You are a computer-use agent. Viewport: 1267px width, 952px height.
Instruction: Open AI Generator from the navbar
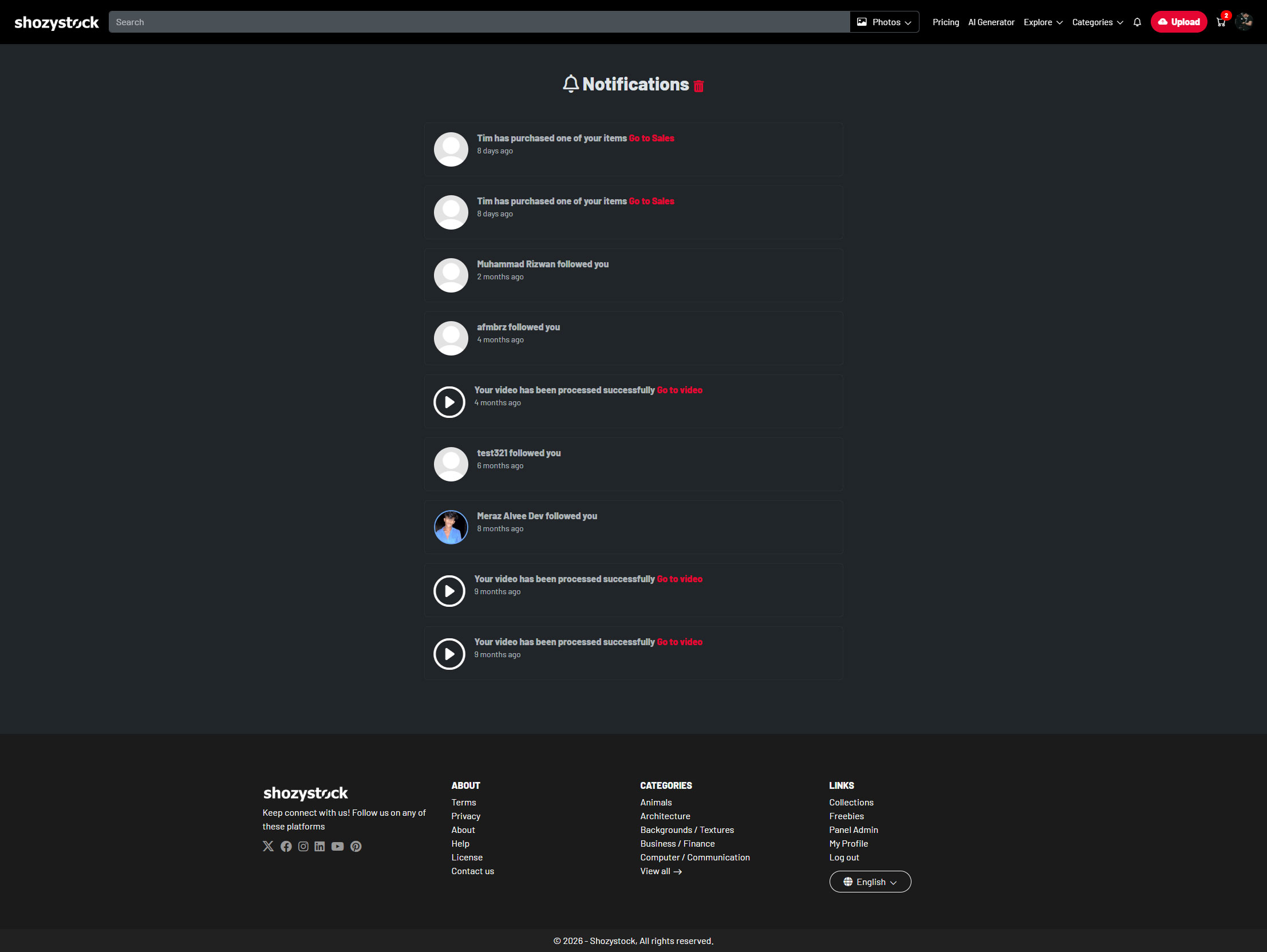(x=991, y=22)
